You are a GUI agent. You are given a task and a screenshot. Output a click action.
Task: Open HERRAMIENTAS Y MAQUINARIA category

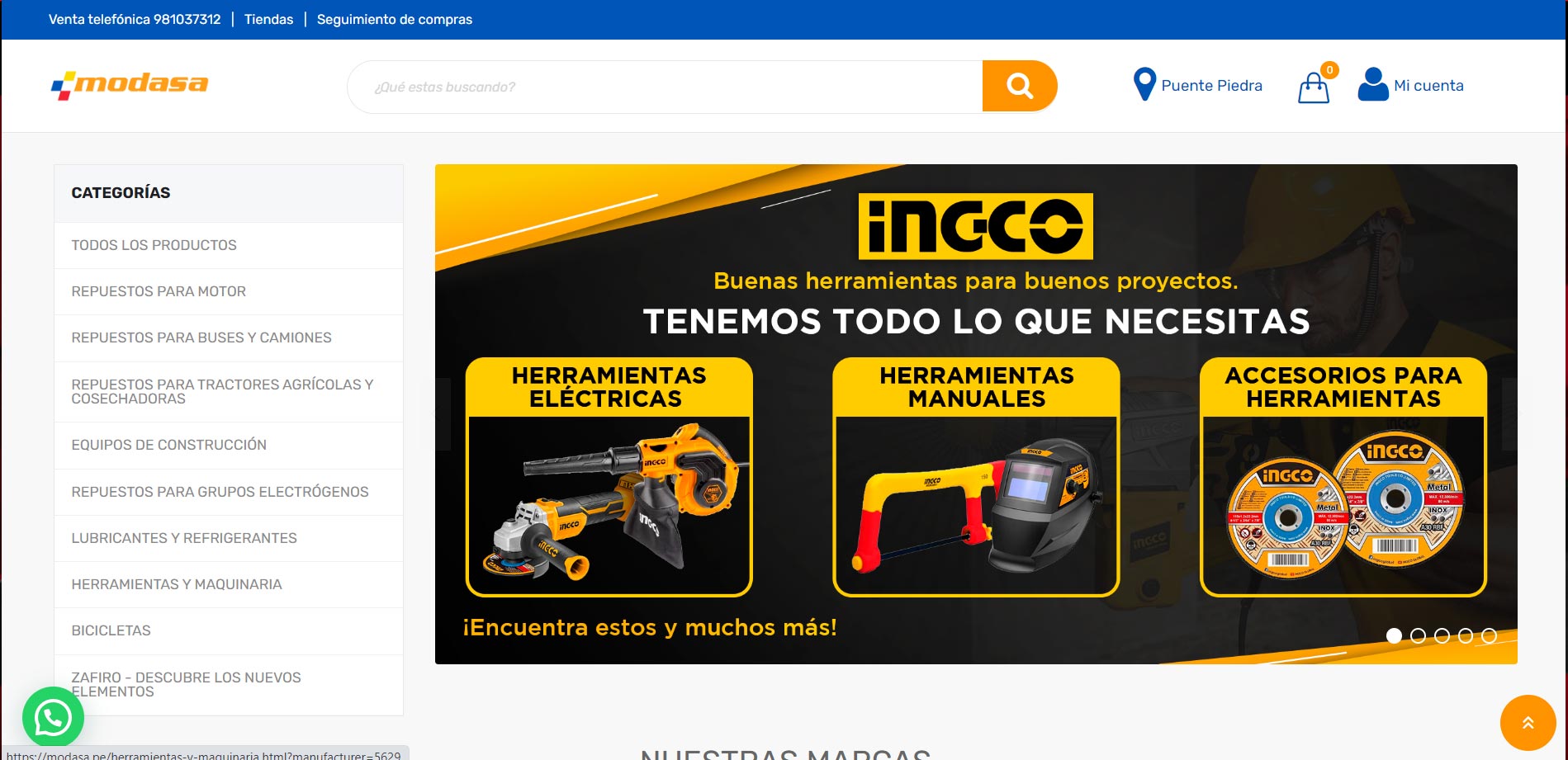click(x=229, y=584)
